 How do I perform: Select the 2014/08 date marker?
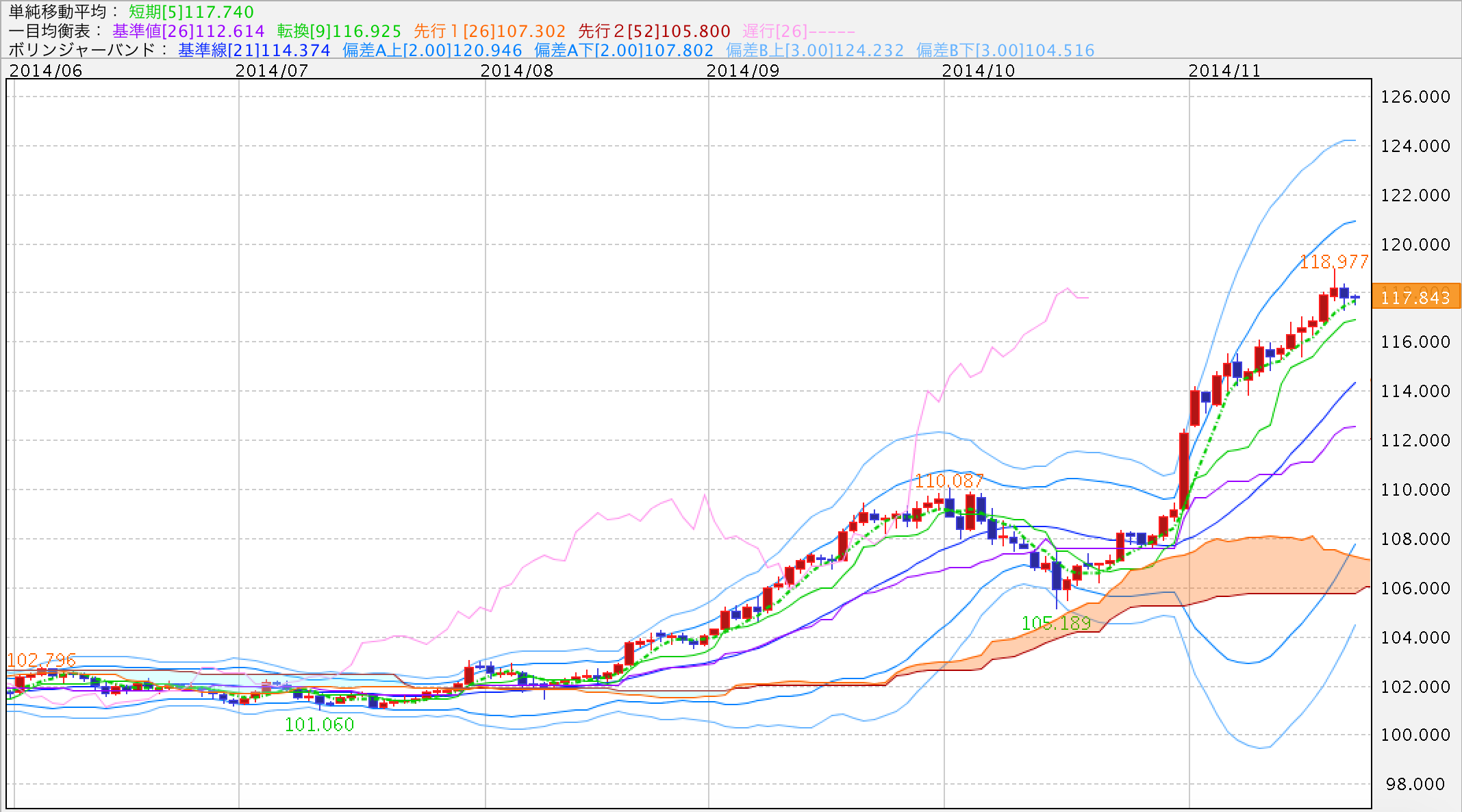[516, 71]
